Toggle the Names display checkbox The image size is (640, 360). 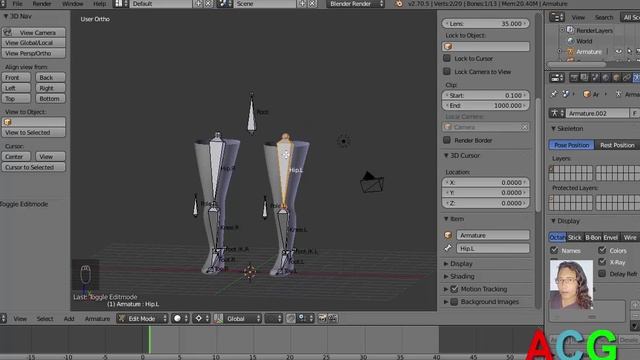554,250
